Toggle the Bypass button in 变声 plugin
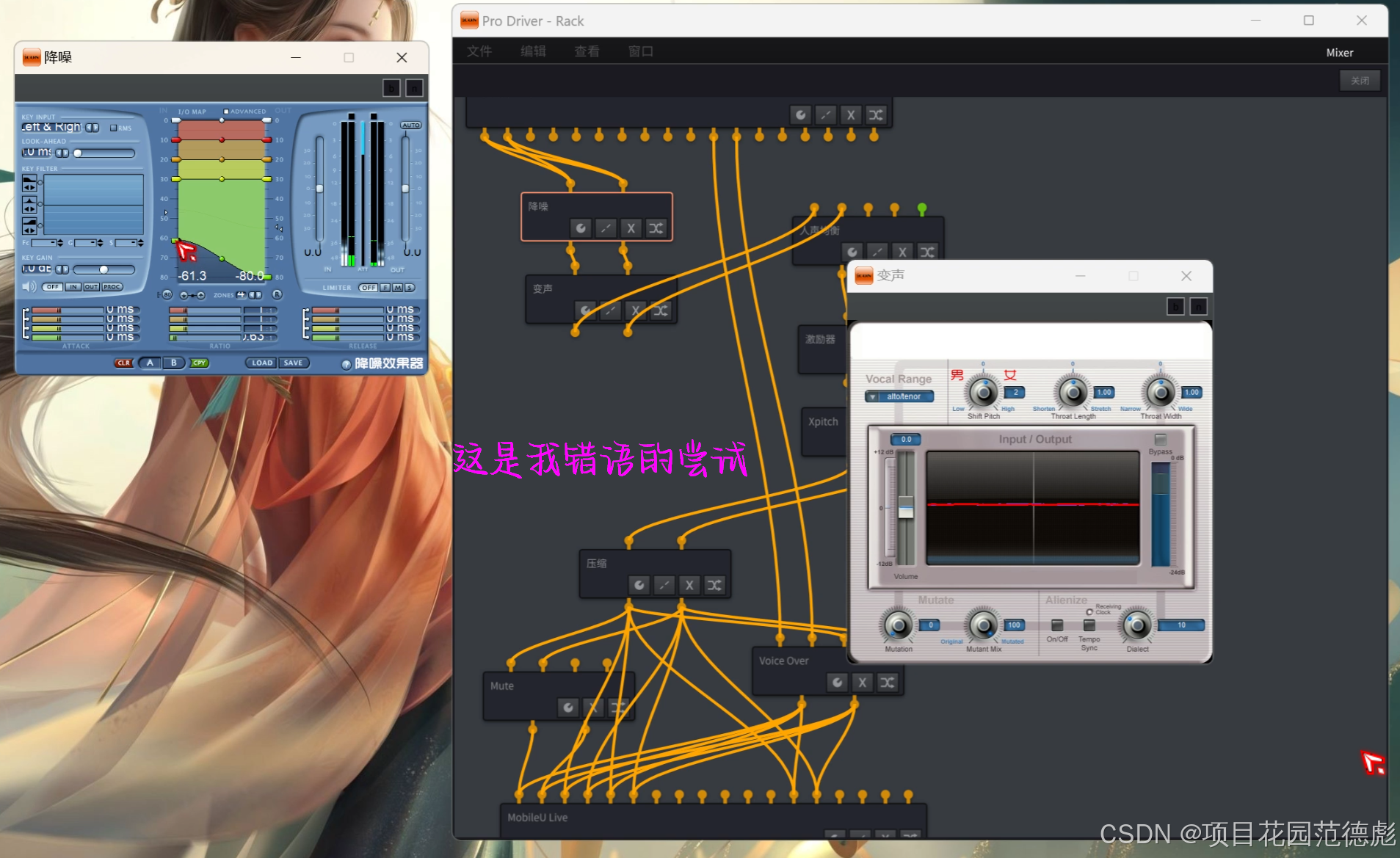This screenshot has height=858, width=1400. [1161, 440]
